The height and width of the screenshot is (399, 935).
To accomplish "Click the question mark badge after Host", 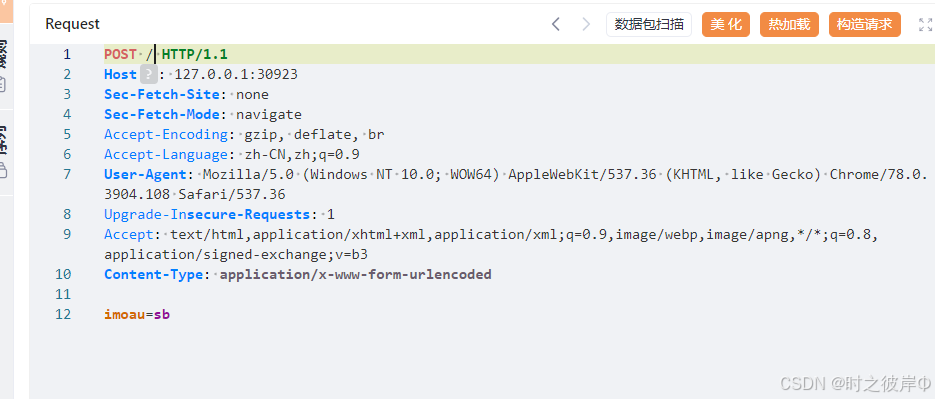I will click(x=148, y=75).
